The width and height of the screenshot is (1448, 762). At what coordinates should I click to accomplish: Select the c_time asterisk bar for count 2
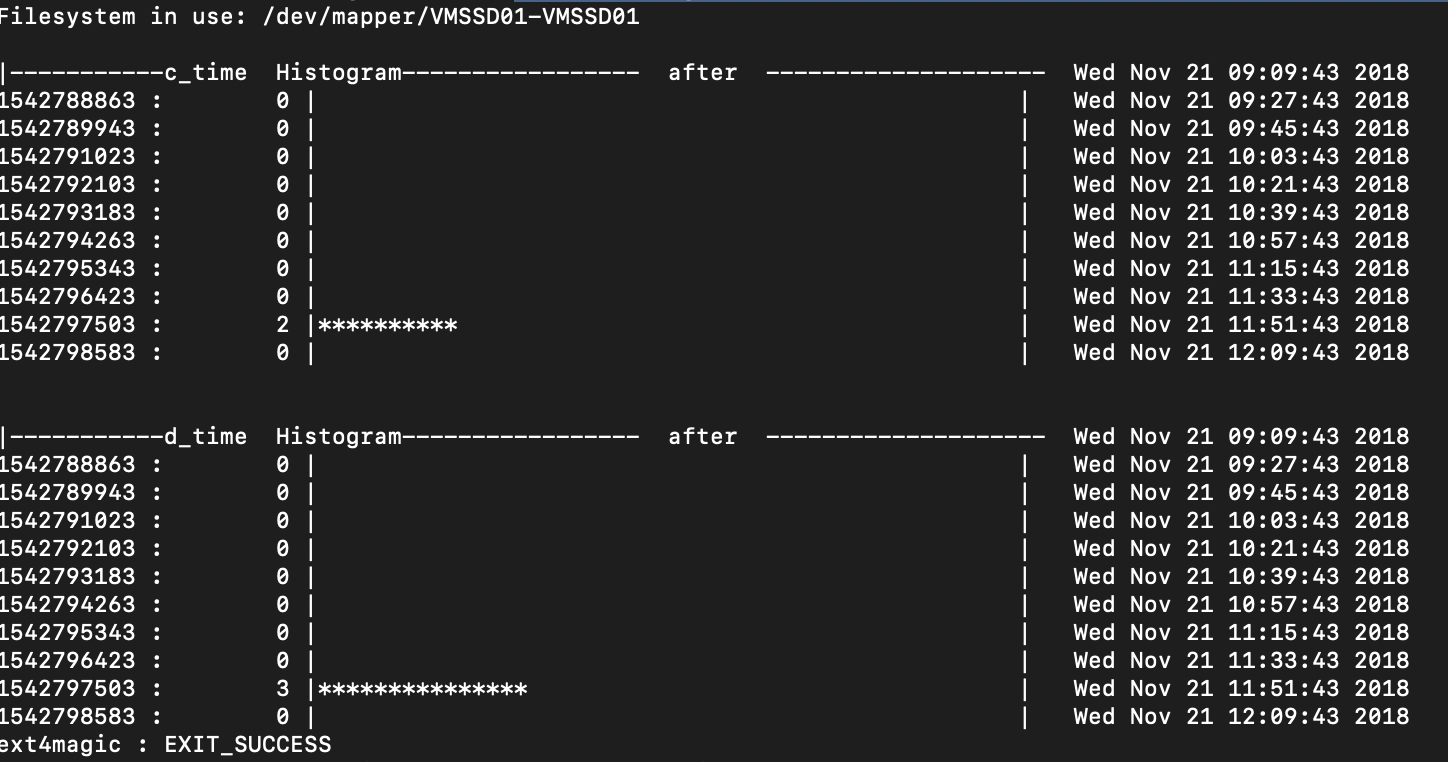click(x=388, y=325)
